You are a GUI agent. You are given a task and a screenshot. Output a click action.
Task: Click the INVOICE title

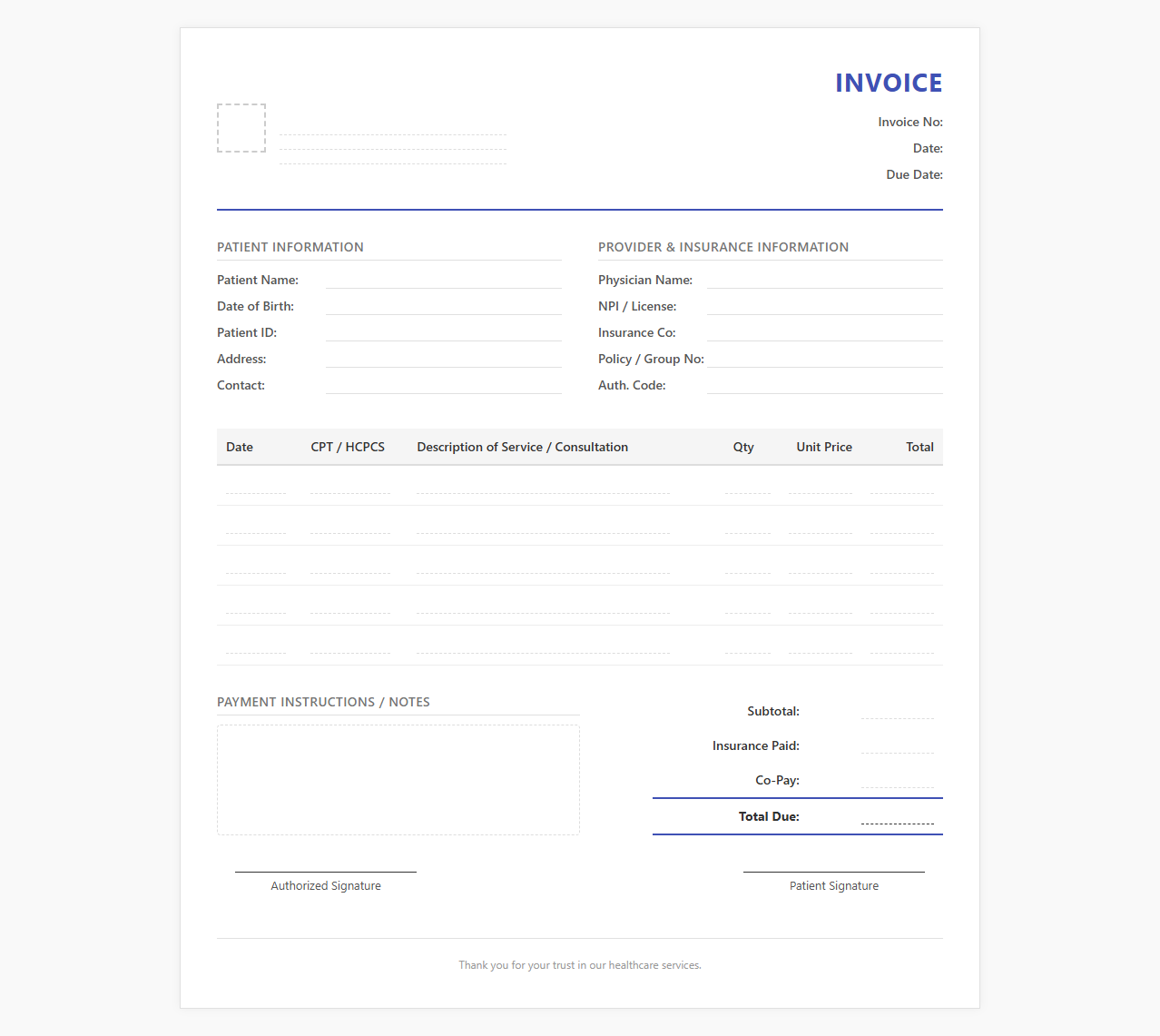point(889,83)
